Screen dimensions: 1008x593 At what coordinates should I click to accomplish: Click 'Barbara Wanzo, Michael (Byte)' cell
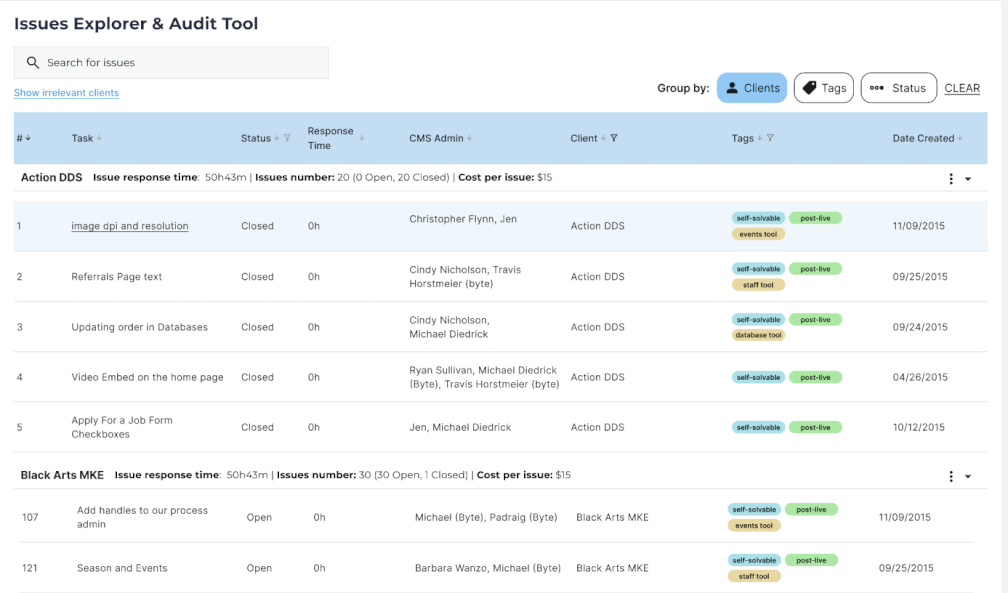tap(488, 568)
